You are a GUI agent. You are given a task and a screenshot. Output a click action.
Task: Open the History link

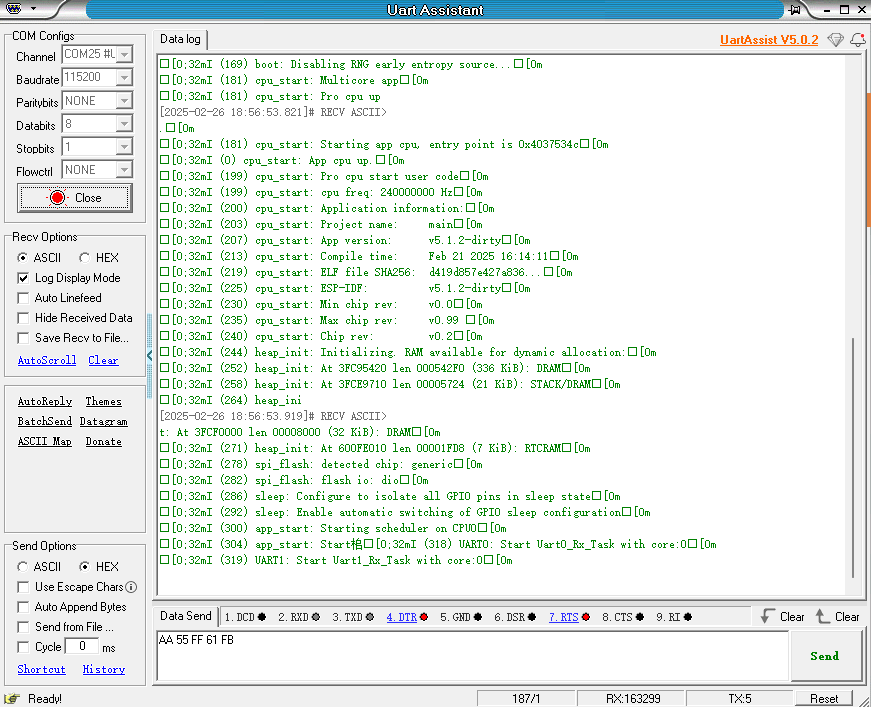coord(104,670)
